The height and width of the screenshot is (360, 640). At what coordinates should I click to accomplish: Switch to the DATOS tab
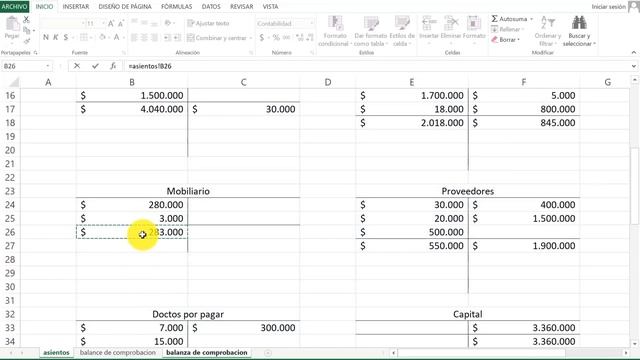[x=211, y=7]
